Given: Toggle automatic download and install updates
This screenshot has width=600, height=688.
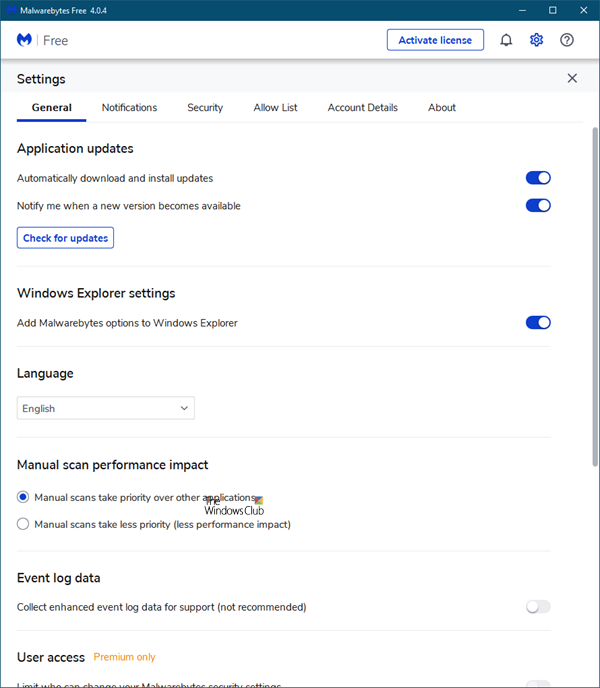Looking at the screenshot, I should coord(538,178).
